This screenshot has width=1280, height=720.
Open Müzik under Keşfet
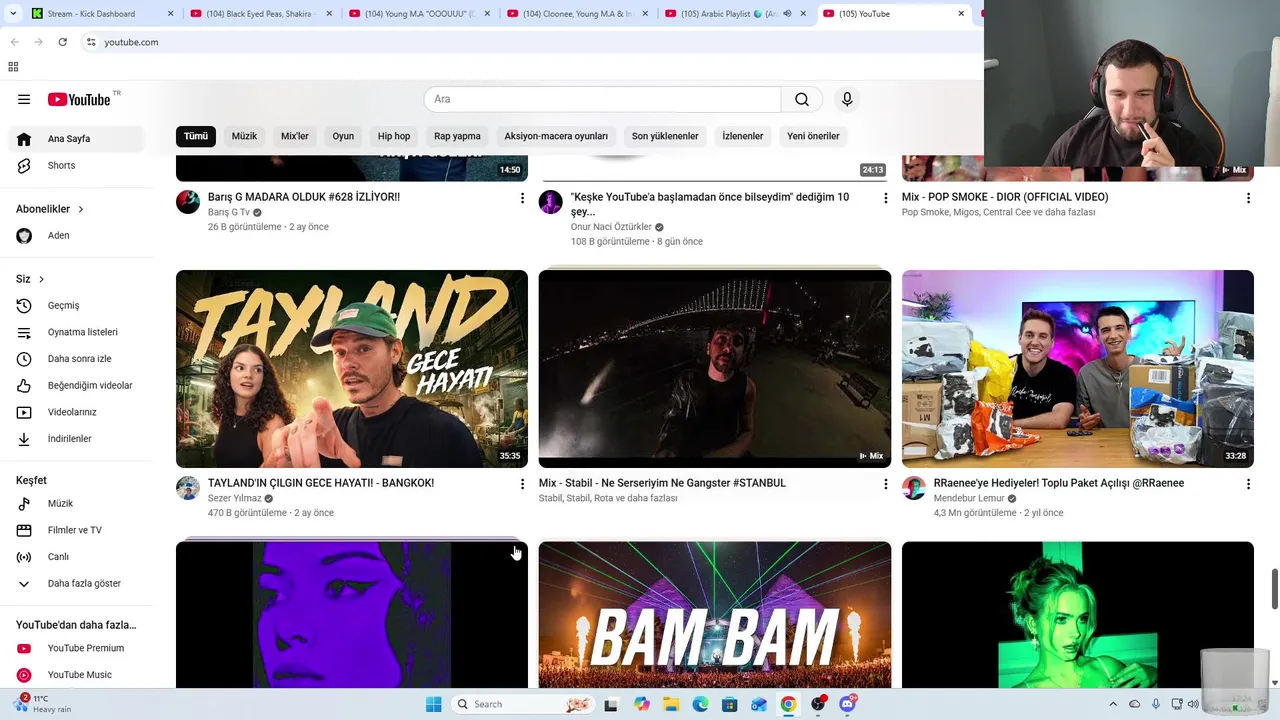click(76, 504)
